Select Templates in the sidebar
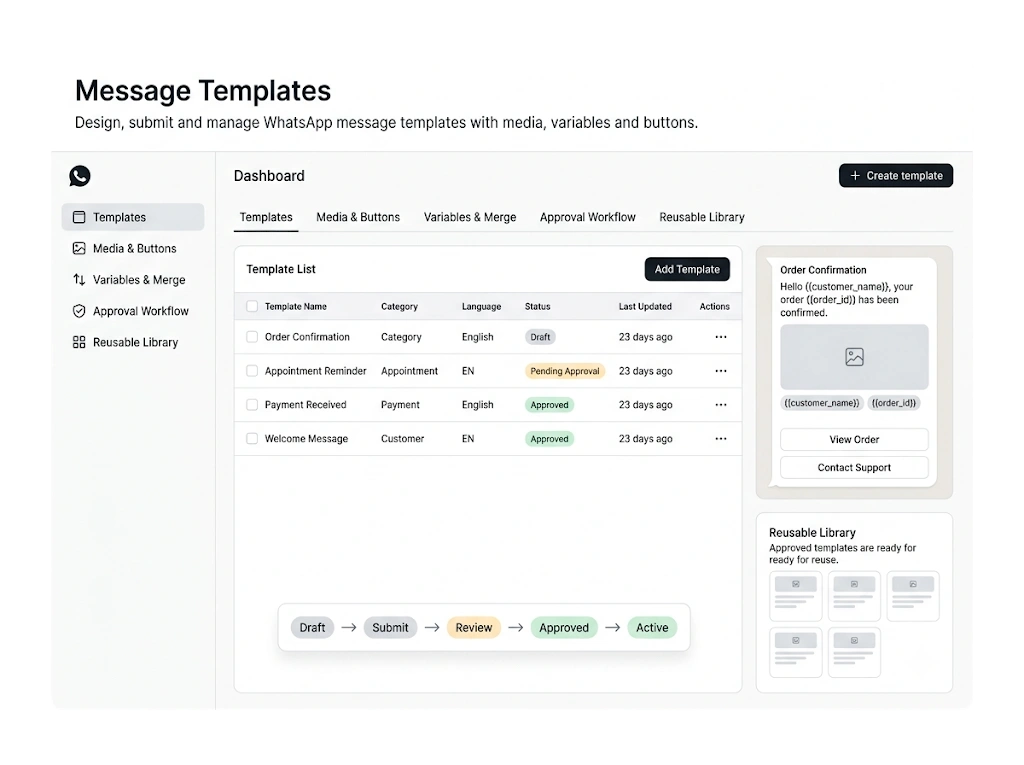Screen dimensions: 1024x765 pyautogui.click(x=133, y=217)
